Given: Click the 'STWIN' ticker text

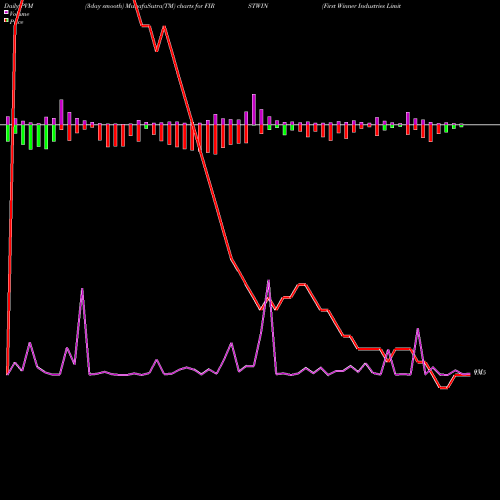Looking at the screenshot, I should (x=258, y=6).
